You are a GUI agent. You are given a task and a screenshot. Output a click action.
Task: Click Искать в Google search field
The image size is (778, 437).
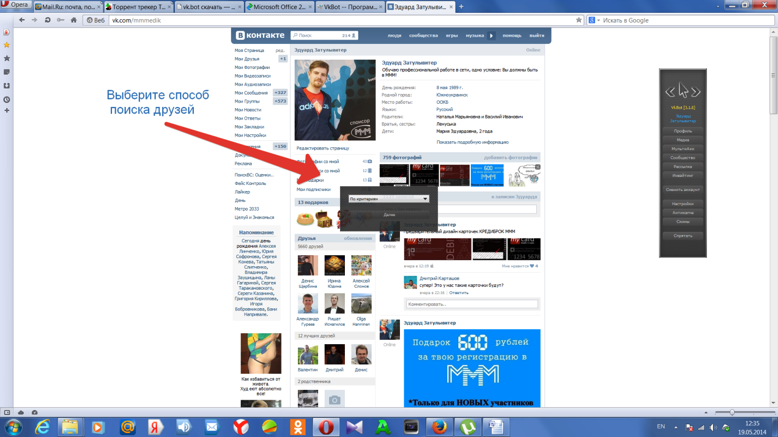click(x=687, y=20)
